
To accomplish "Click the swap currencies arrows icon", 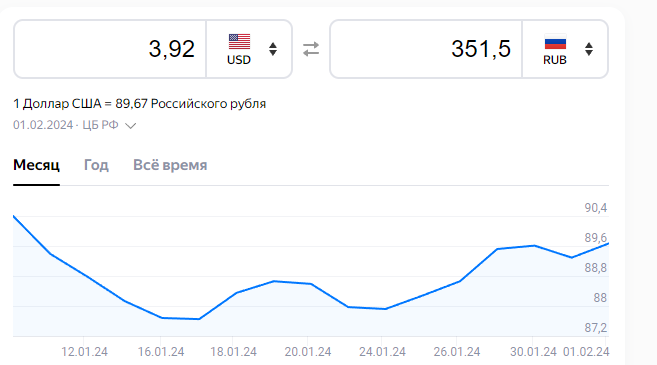I will (311, 49).
